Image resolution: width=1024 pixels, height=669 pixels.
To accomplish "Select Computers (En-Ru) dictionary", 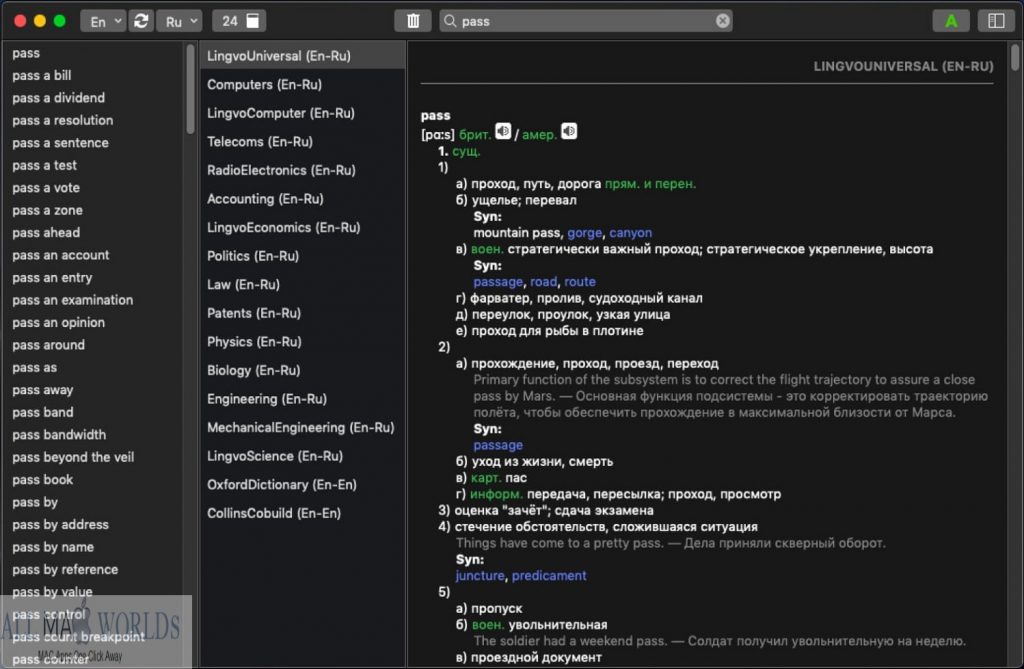I will (302, 84).
